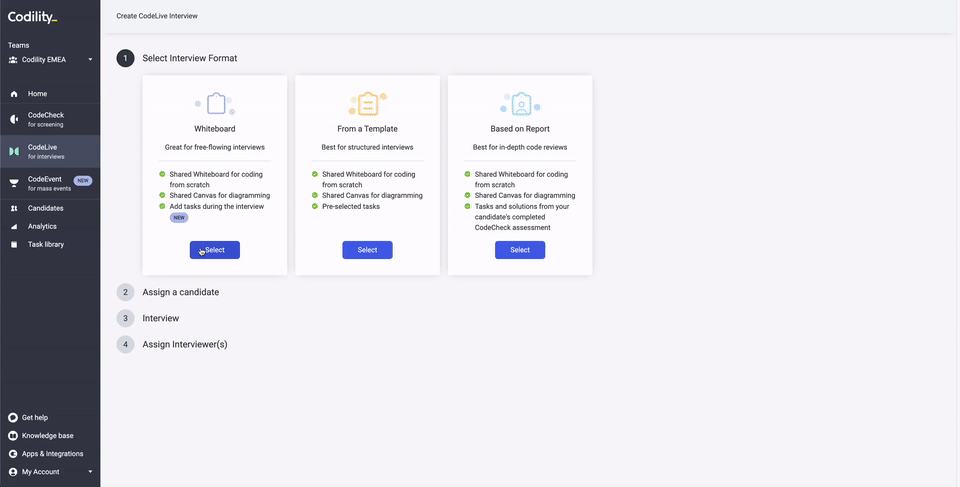Click the 'Add tasks during the interview' text
Image resolution: width=960 pixels, height=487 pixels.
217,206
